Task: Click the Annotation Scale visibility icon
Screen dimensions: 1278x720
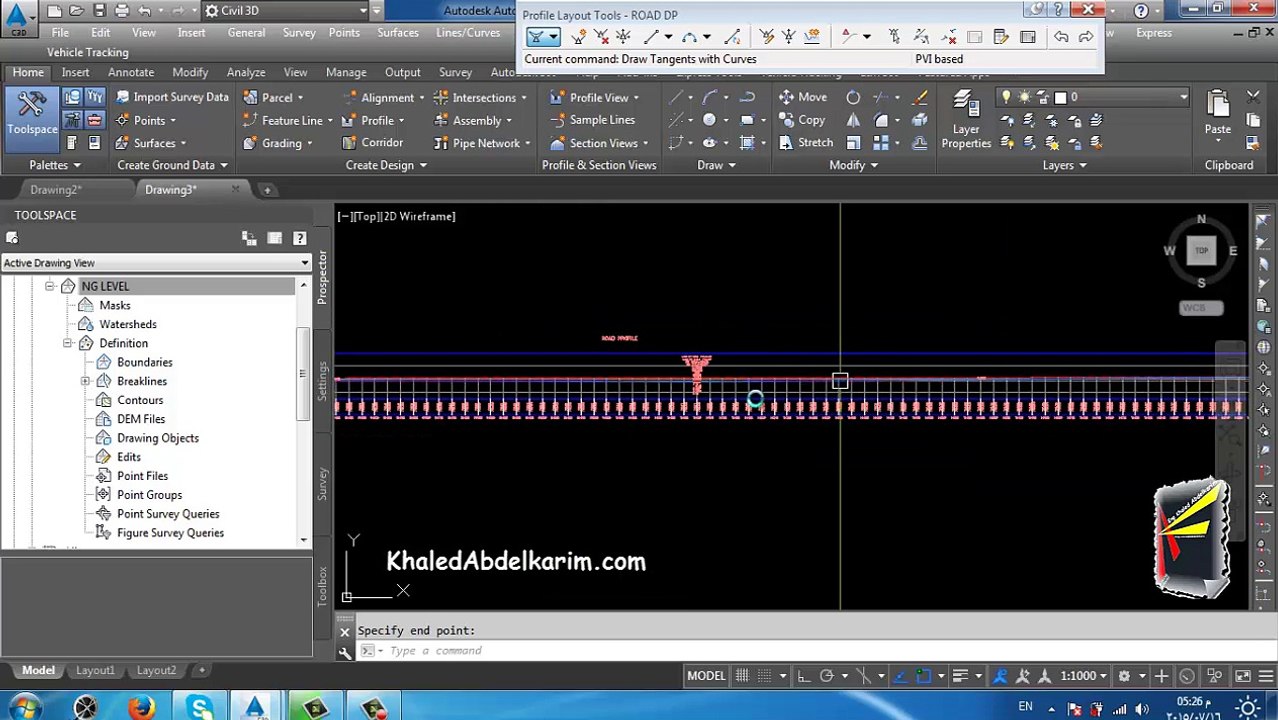Action: click(x=999, y=676)
